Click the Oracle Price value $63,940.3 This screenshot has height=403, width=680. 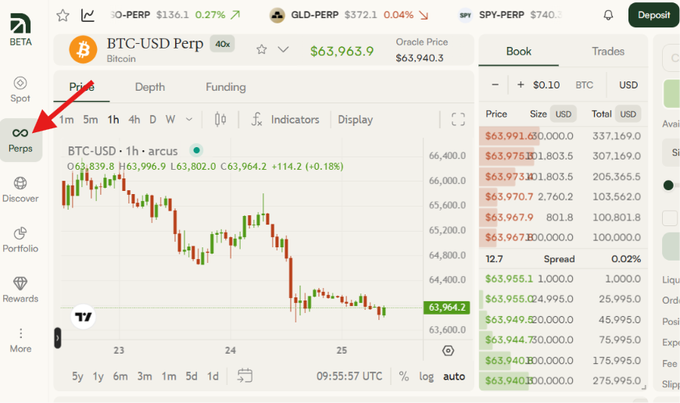(419, 58)
